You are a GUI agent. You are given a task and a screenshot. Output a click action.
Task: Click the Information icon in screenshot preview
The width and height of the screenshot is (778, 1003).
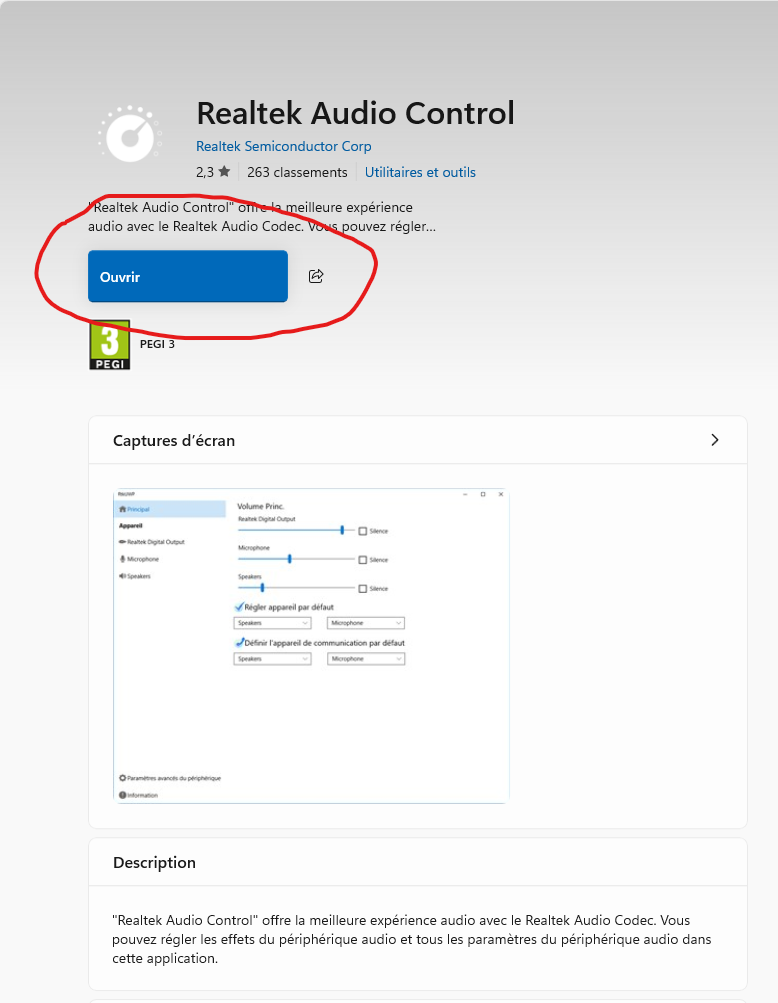coord(122,795)
